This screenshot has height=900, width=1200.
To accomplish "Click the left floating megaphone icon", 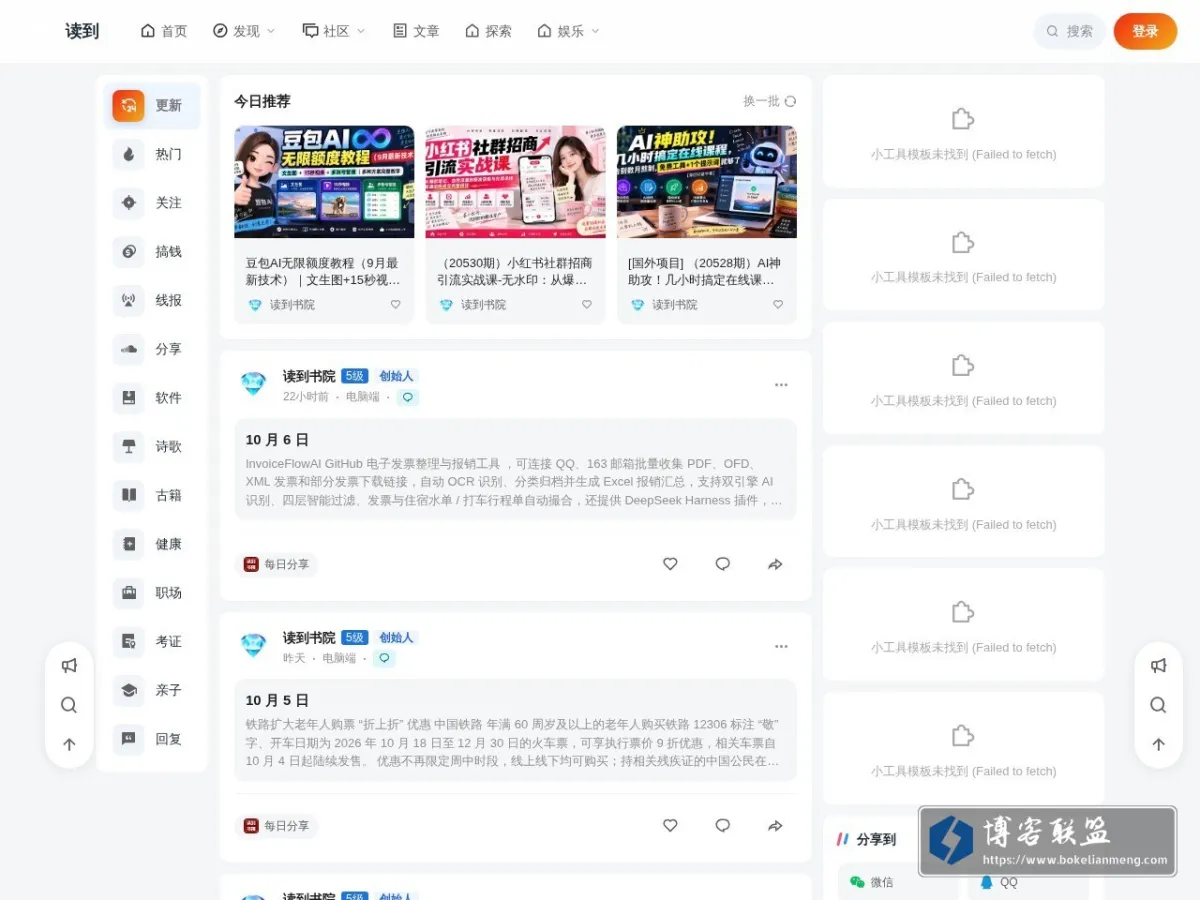I will 69,665.
